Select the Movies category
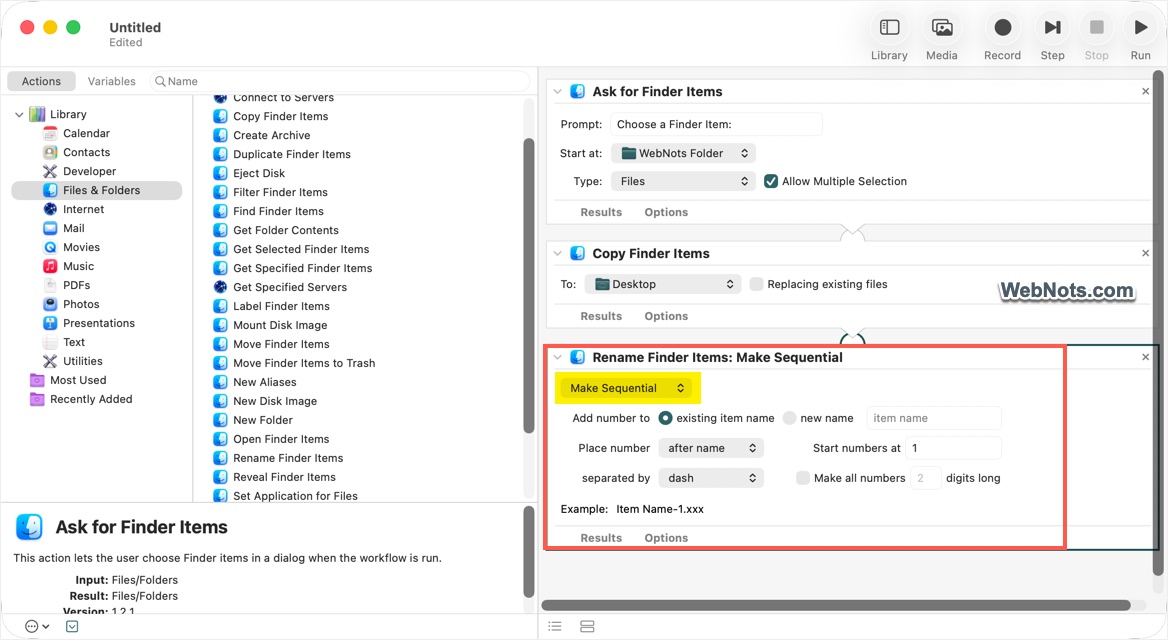This screenshot has height=640, width=1168. (81, 247)
